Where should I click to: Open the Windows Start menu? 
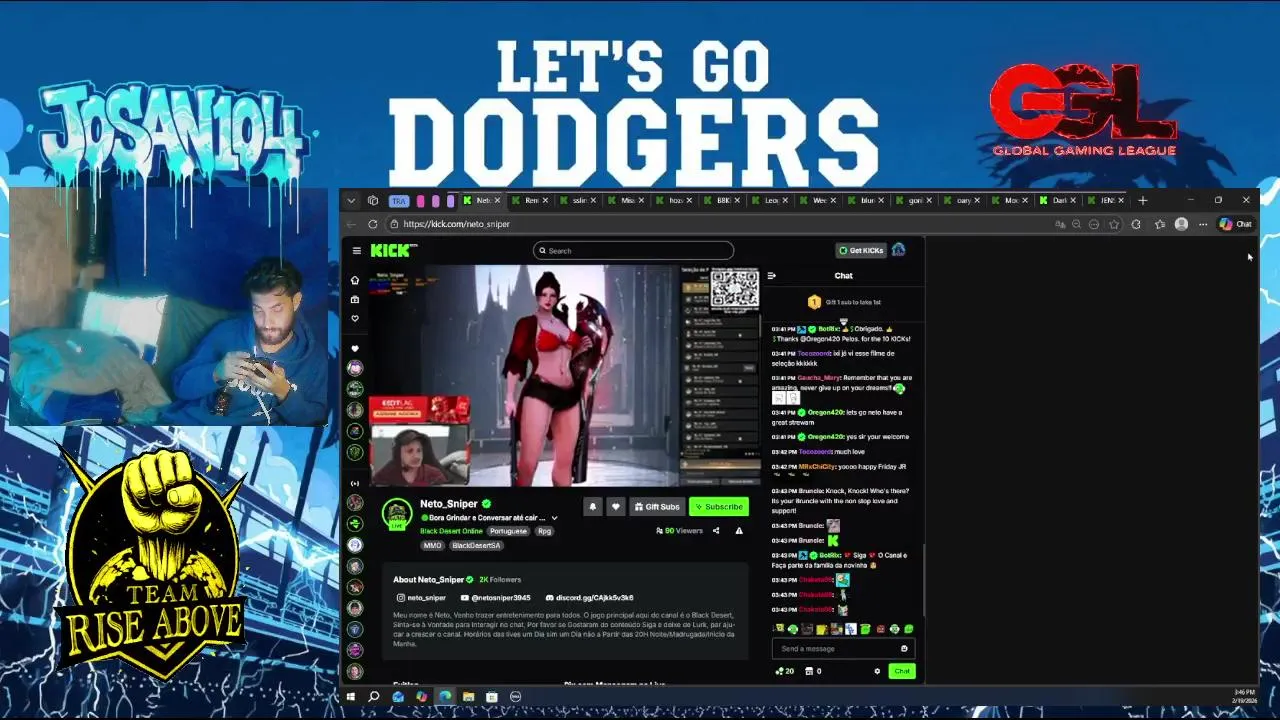[x=351, y=696]
